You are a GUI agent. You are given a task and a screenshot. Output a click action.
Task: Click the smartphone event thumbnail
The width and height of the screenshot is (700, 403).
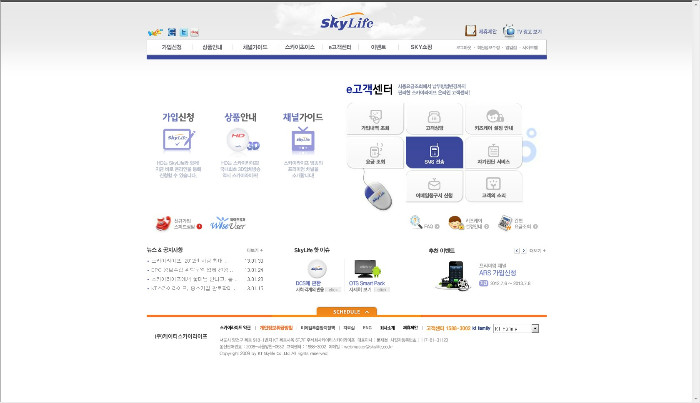coord(453,276)
